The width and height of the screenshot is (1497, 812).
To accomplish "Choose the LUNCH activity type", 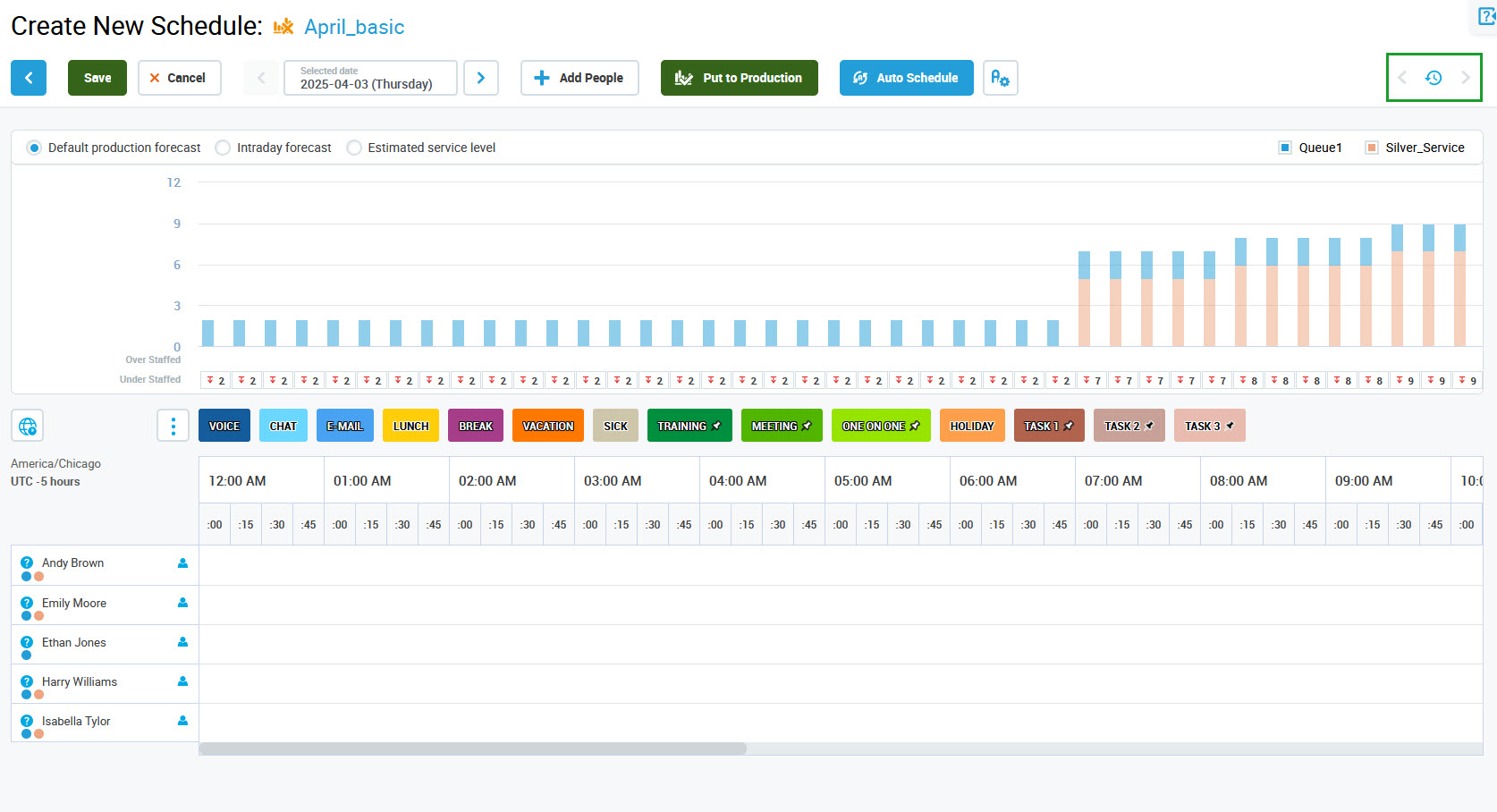I will 410,426.
